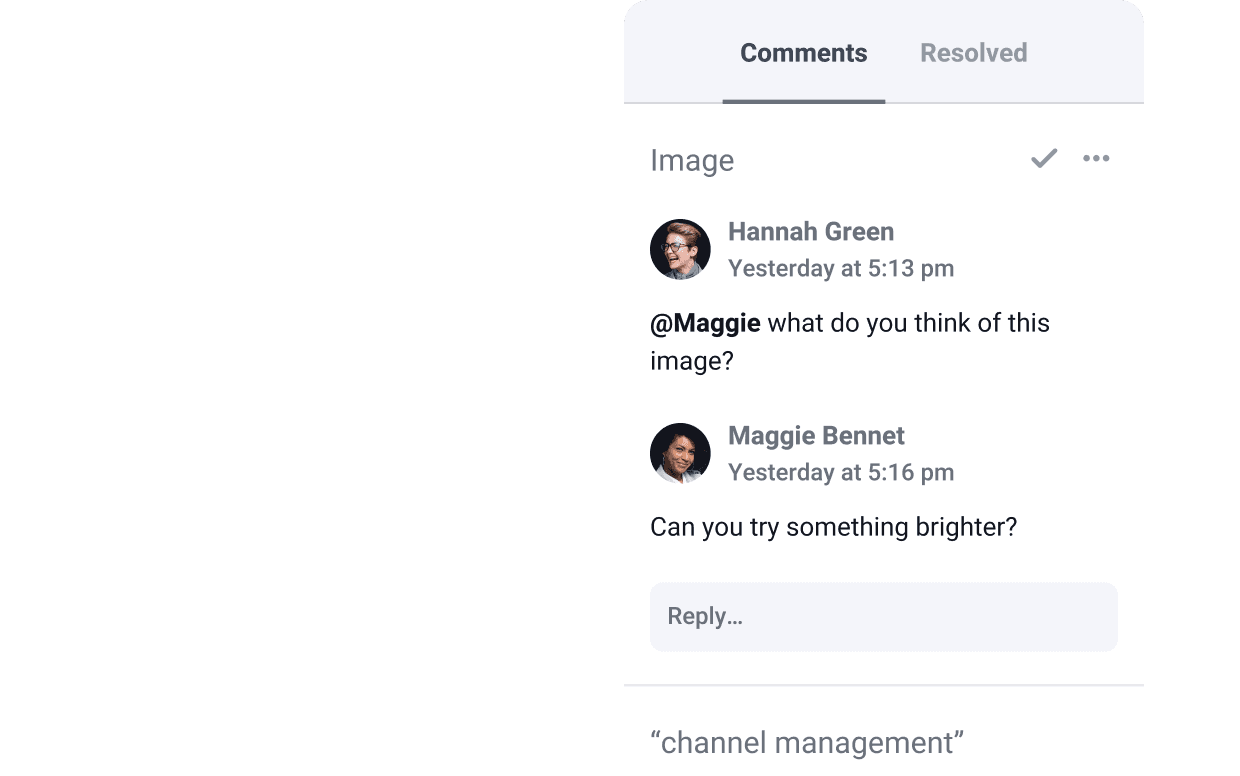This screenshot has height=776, width=1240.
Task: Click Maggie Bennet's profile avatar
Action: pos(680,453)
